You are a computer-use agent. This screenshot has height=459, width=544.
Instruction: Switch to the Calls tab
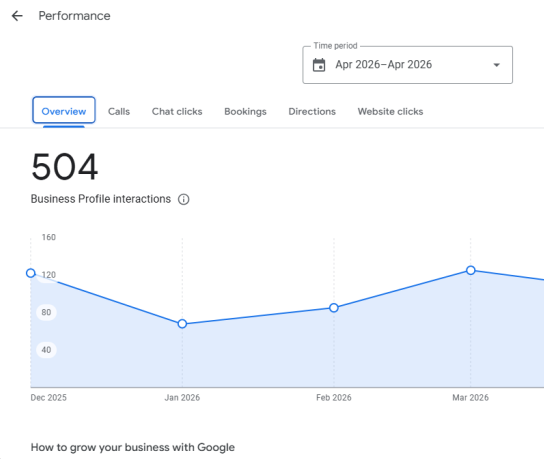[x=119, y=111]
